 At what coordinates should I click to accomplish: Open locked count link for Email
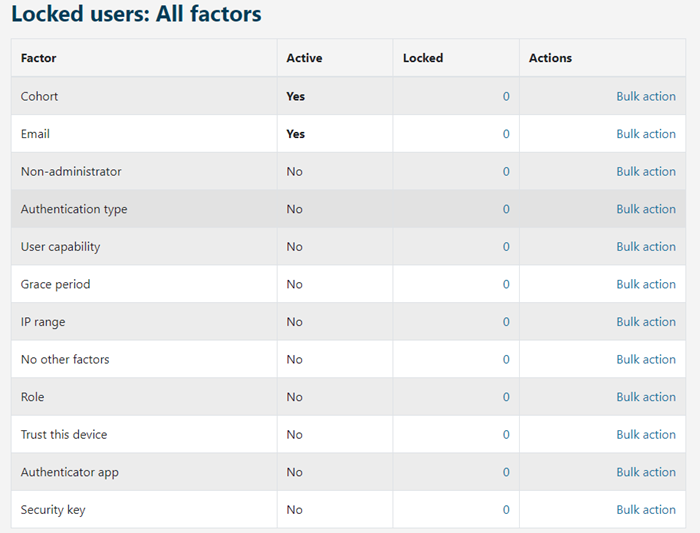tap(506, 134)
